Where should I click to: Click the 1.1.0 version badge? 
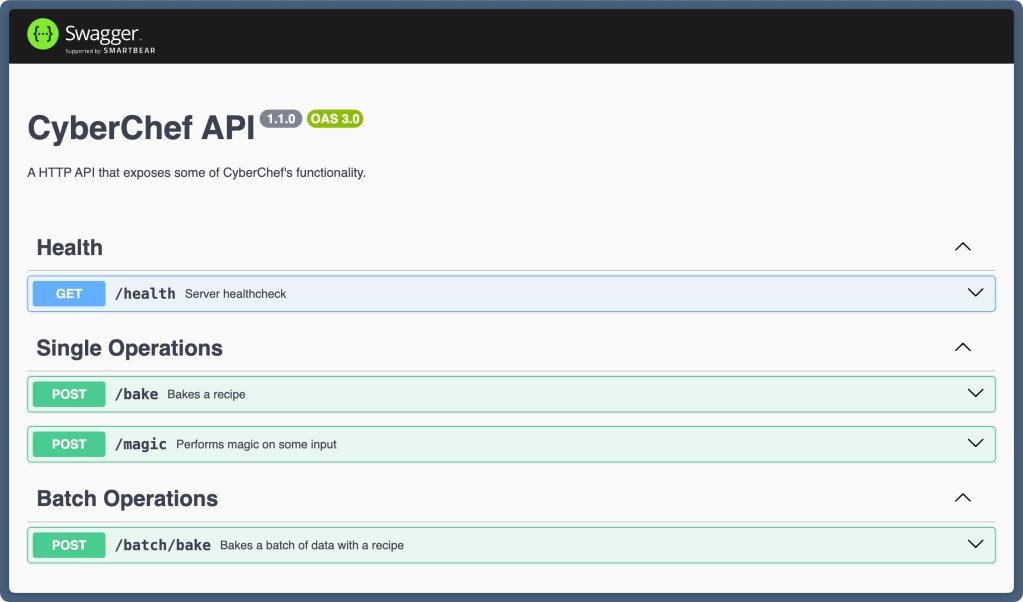point(280,119)
